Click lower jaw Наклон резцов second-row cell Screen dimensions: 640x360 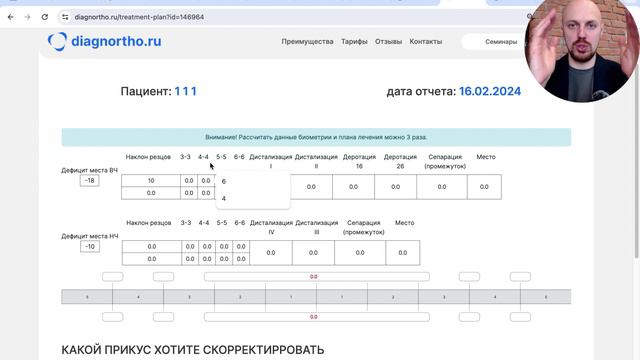click(x=151, y=259)
